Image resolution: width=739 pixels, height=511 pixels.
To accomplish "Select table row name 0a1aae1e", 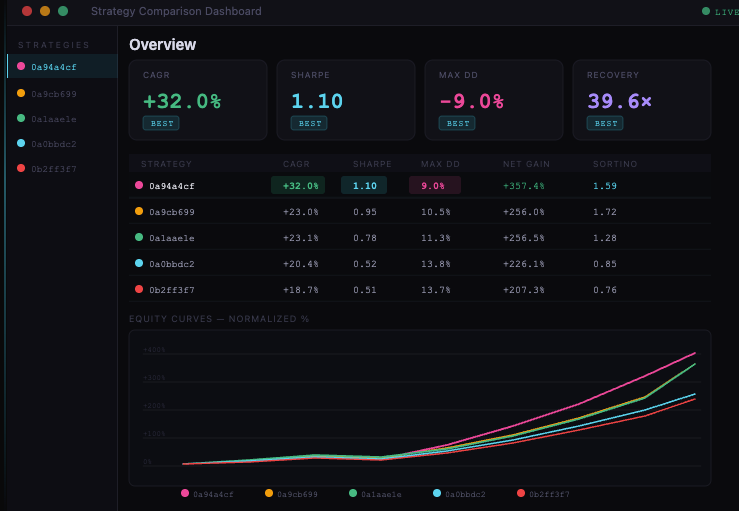I will pyautogui.click(x=172, y=238).
